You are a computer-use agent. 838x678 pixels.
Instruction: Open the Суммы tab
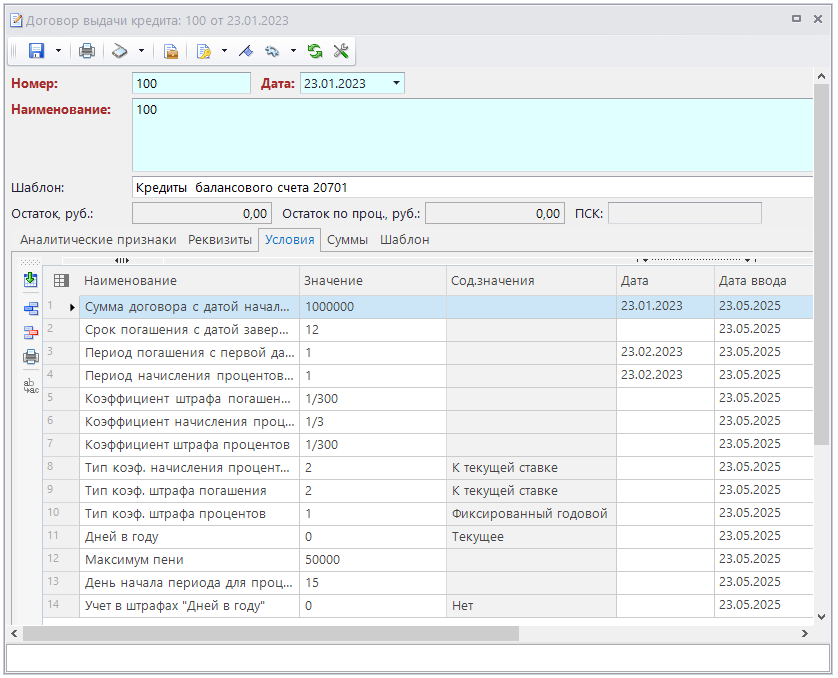[347, 240]
